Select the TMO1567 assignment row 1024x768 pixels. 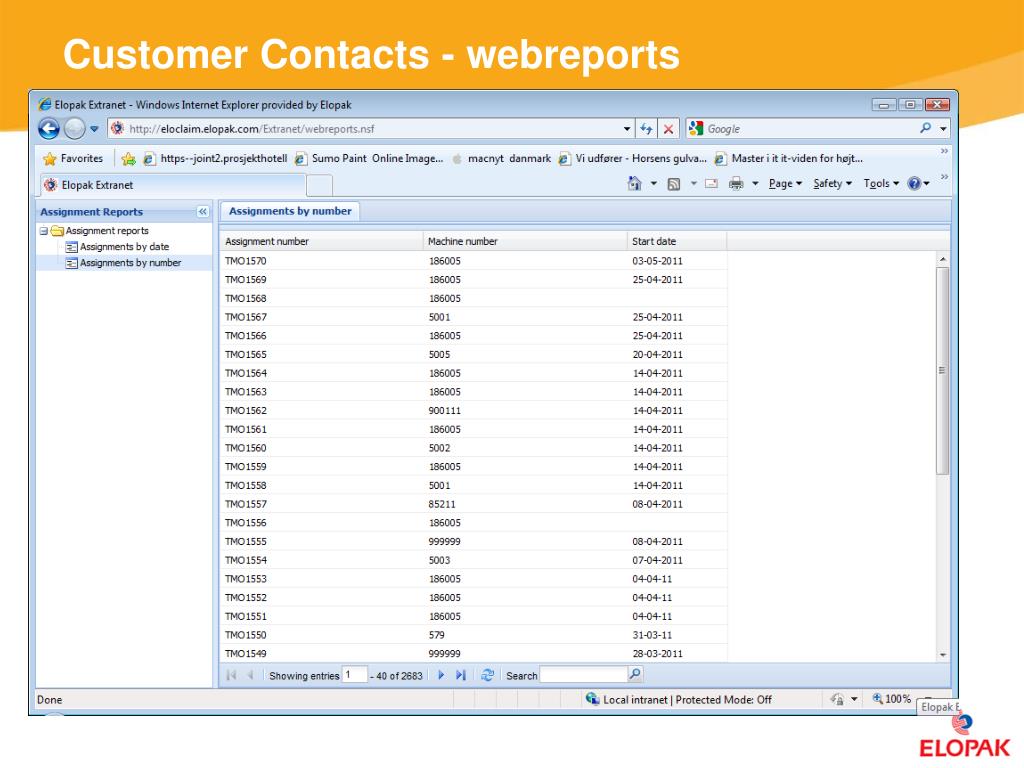(473, 317)
